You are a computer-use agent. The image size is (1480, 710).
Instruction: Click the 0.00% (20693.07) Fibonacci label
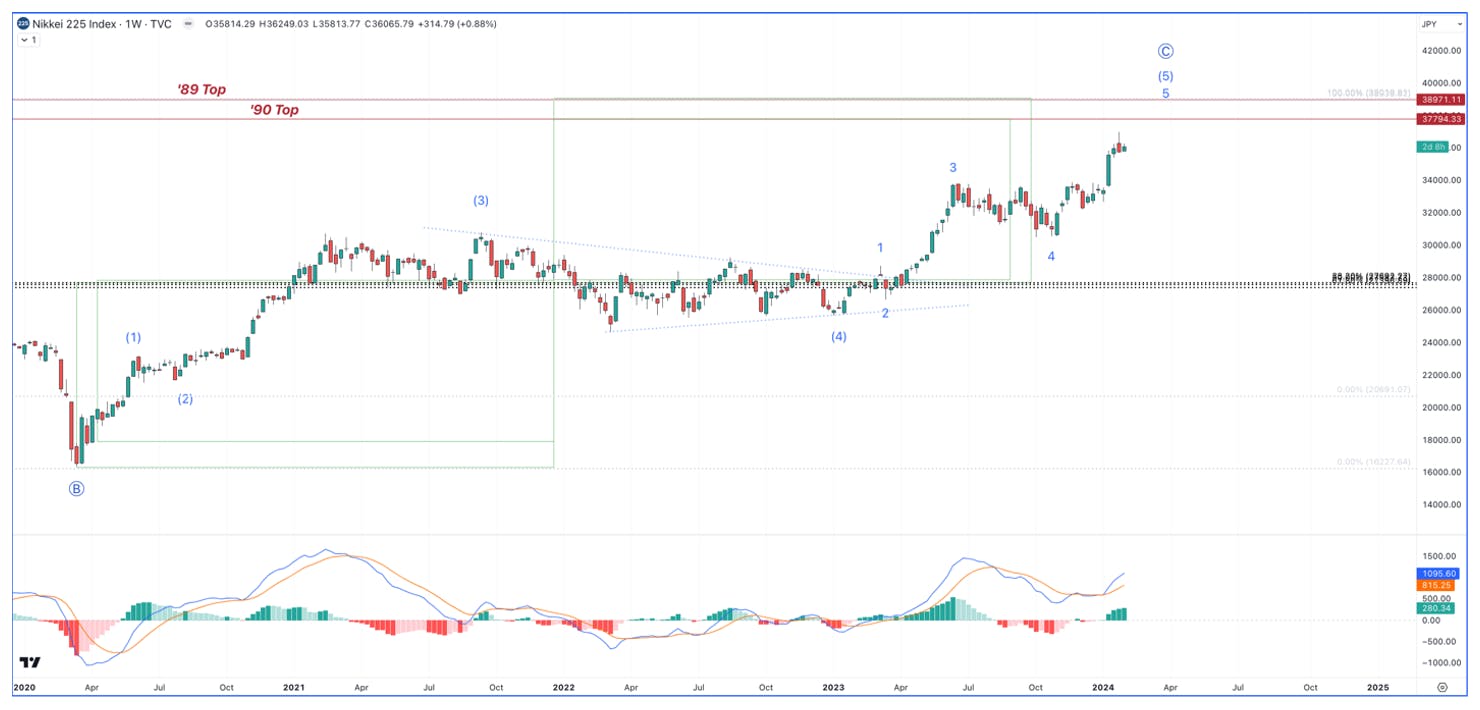1373,389
